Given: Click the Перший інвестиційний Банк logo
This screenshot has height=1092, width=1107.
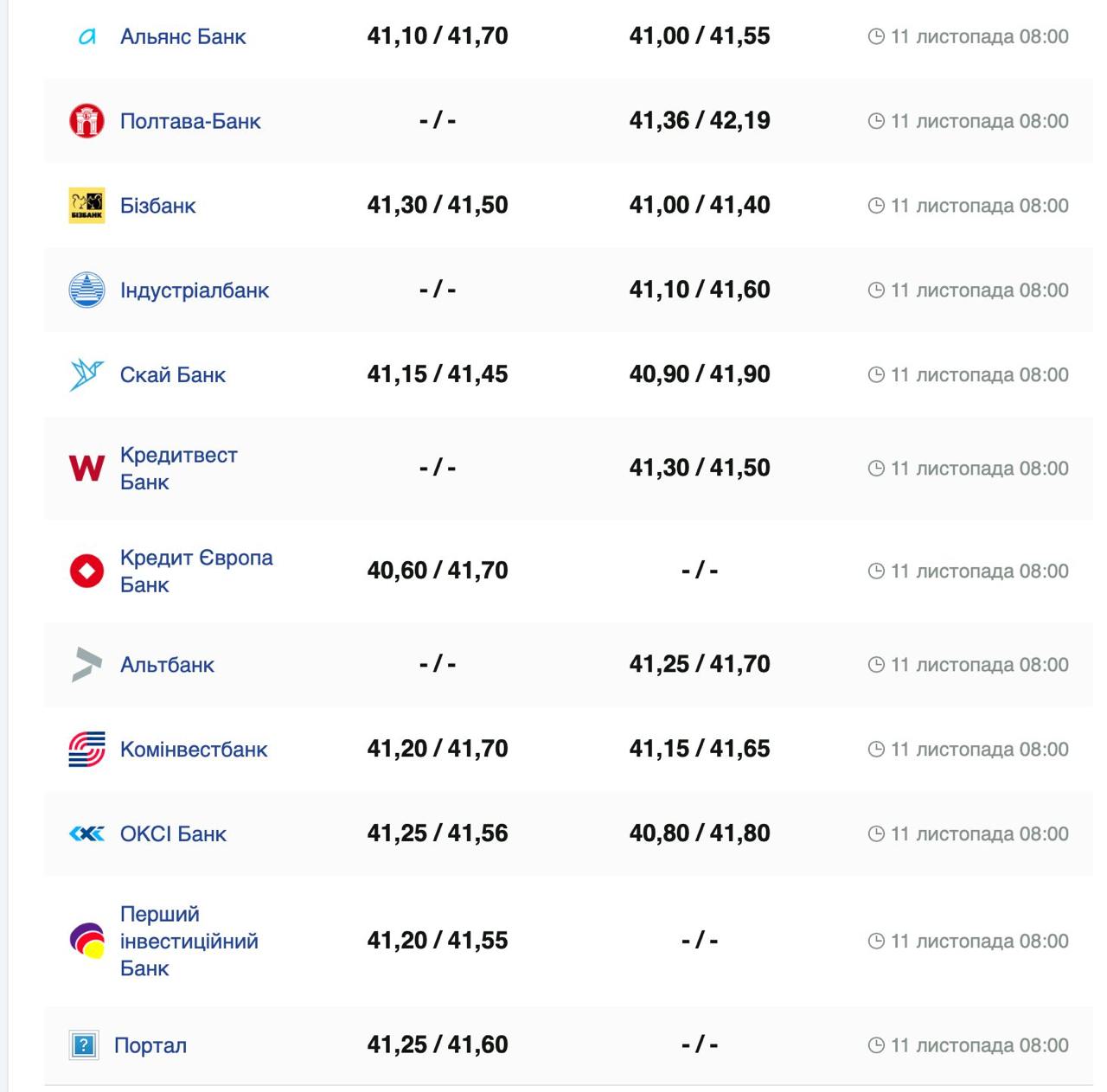Looking at the screenshot, I should pyautogui.click(x=86, y=940).
